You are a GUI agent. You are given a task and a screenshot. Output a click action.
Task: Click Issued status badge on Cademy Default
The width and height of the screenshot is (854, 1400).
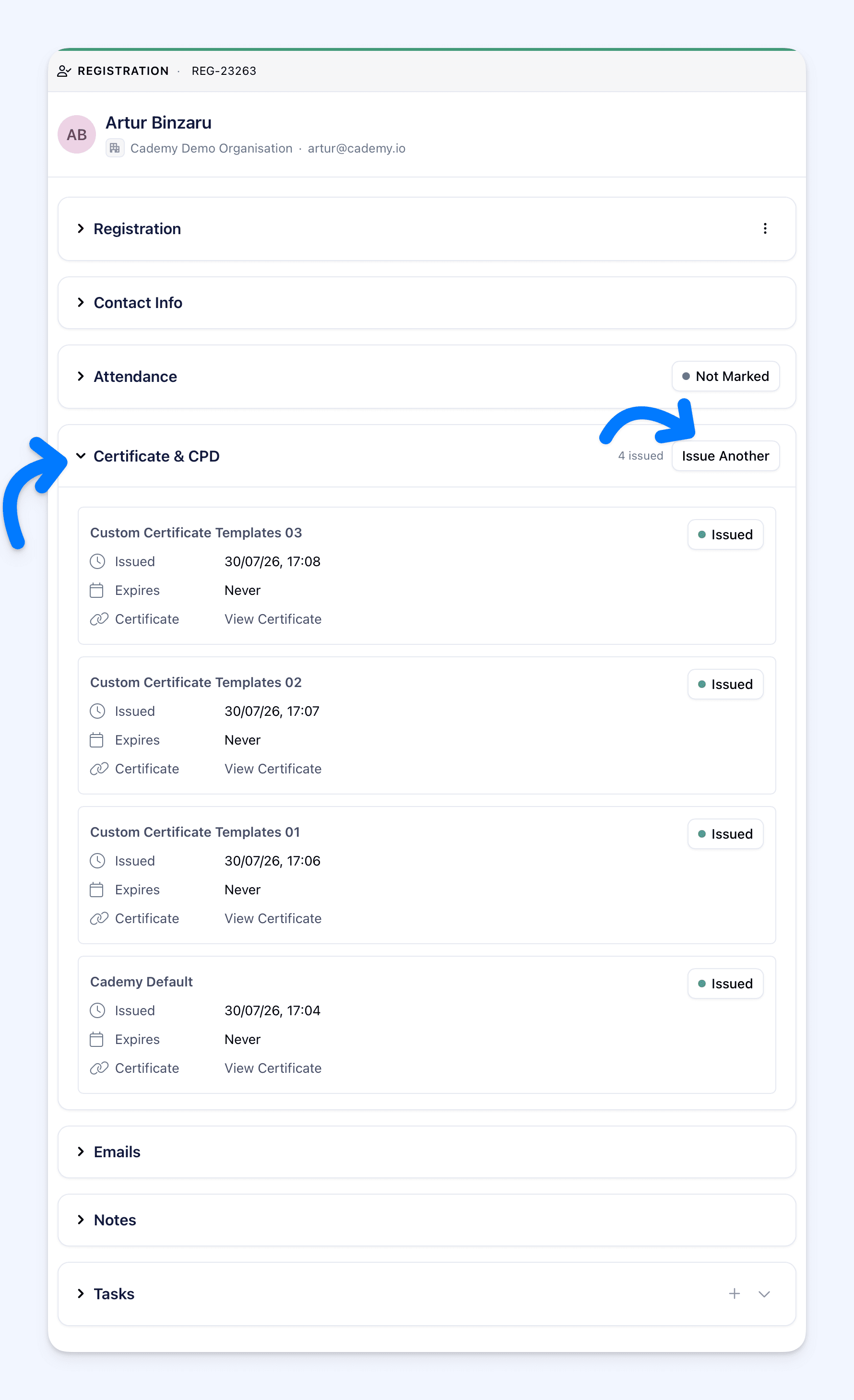pyautogui.click(x=725, y=984)
